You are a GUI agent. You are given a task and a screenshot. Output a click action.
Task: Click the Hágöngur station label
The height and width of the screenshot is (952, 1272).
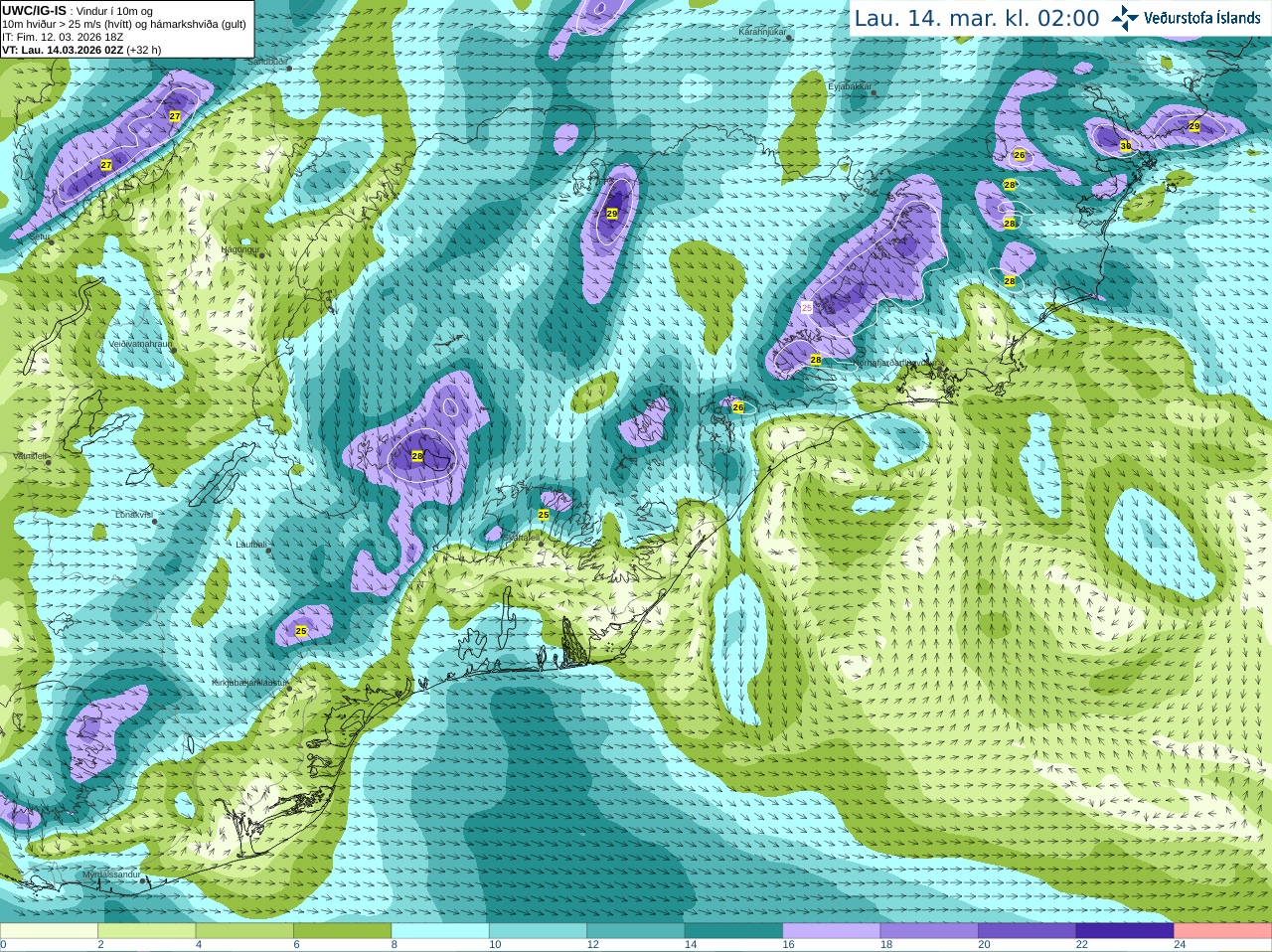point(239,249)
